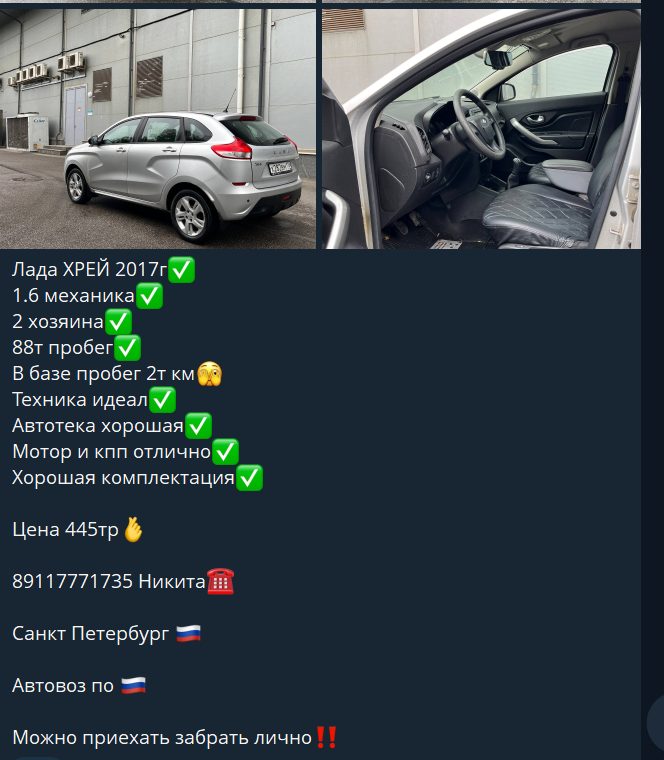Click the checkmark after Мотор и кпп отлично
This screenshot has height=760, width=664.
pyautogui.click(x=225, y=452)
